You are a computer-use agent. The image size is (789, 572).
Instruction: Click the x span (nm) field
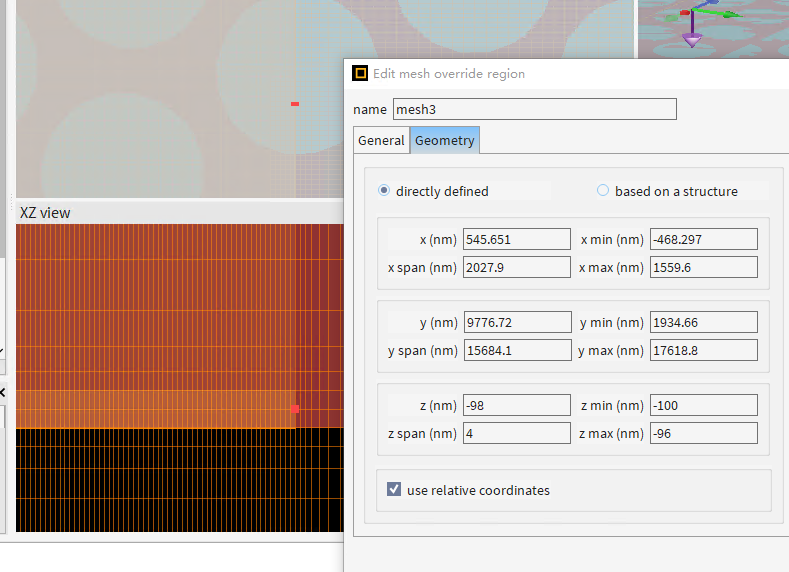(517, 267)
